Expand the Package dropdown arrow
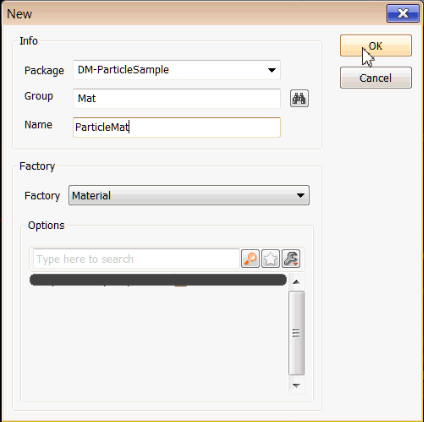This screenshot has height=422, width=424. point(272,70)
